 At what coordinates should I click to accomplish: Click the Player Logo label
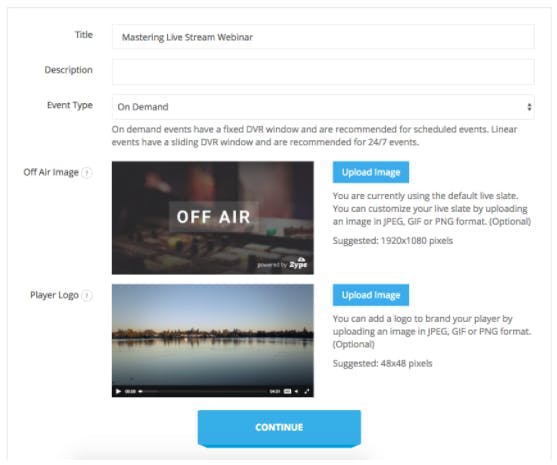[54, 295]
